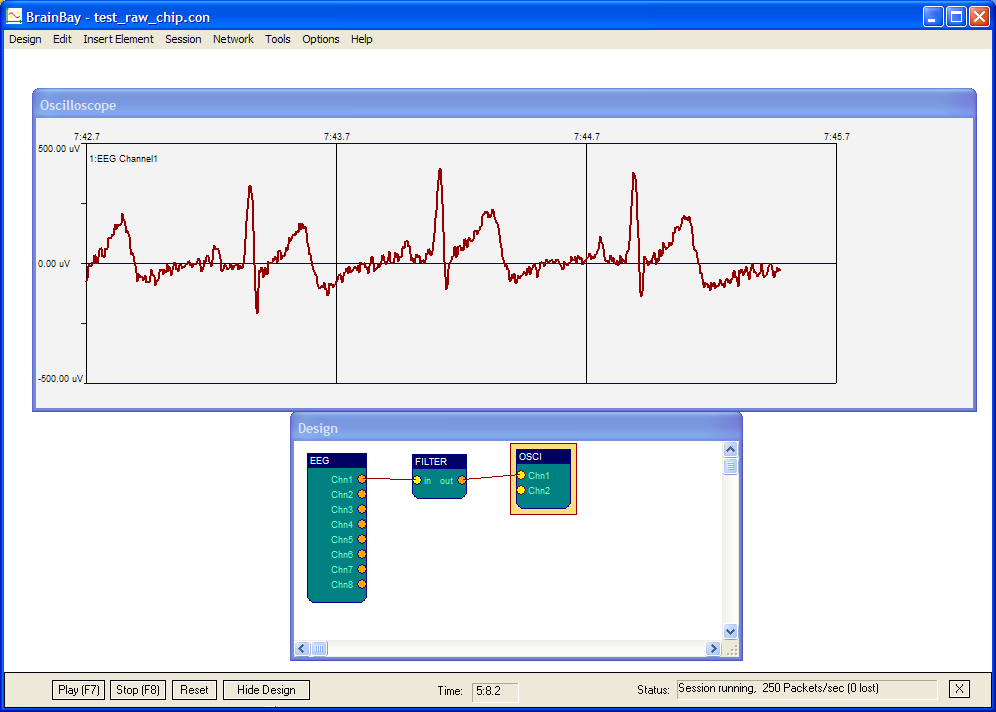Start playback with the Play (F7) button
996x712 pixels.
77,689
